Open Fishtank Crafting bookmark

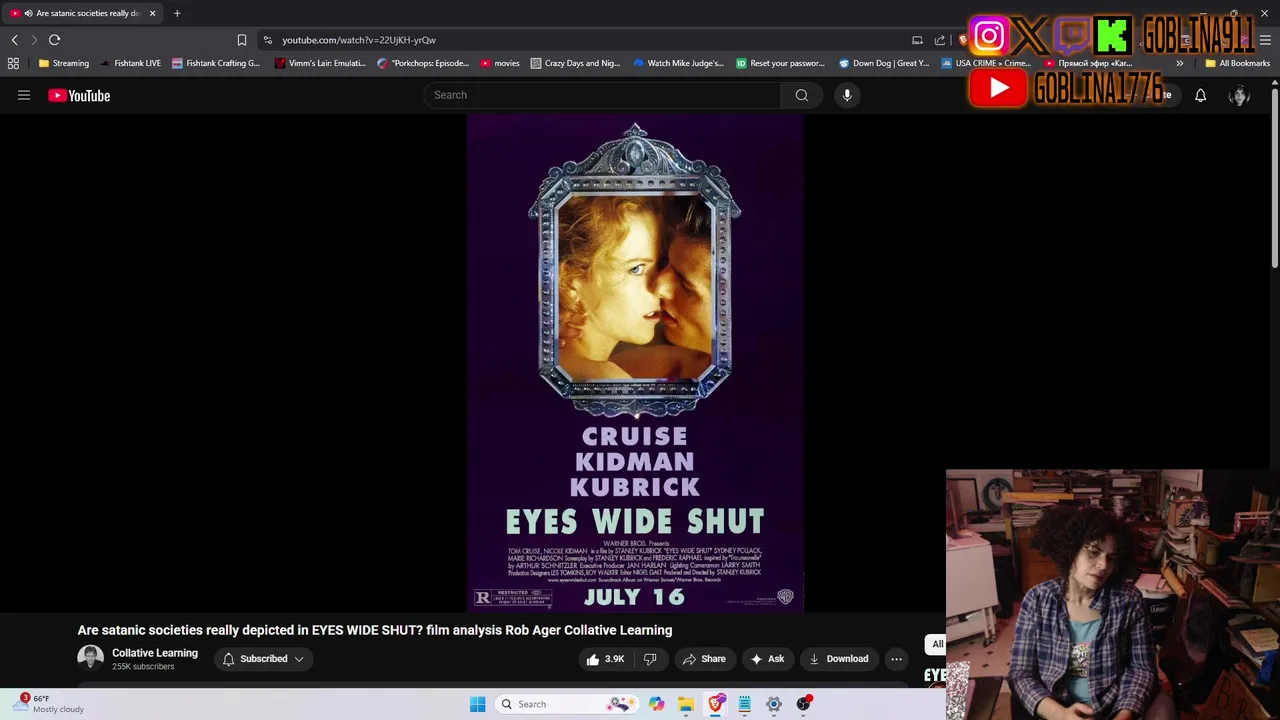tap(215, 63)
